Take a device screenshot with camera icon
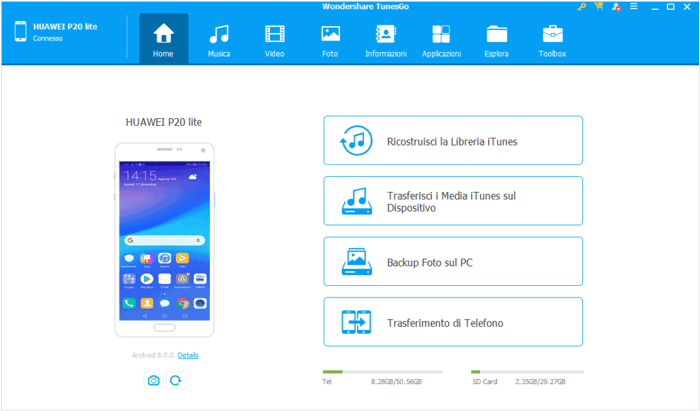The image size is (700, 411). click(153, 380)
